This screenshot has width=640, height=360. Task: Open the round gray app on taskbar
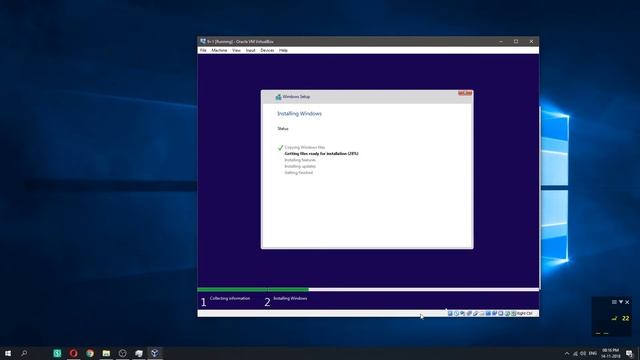[x=122, y=353]
